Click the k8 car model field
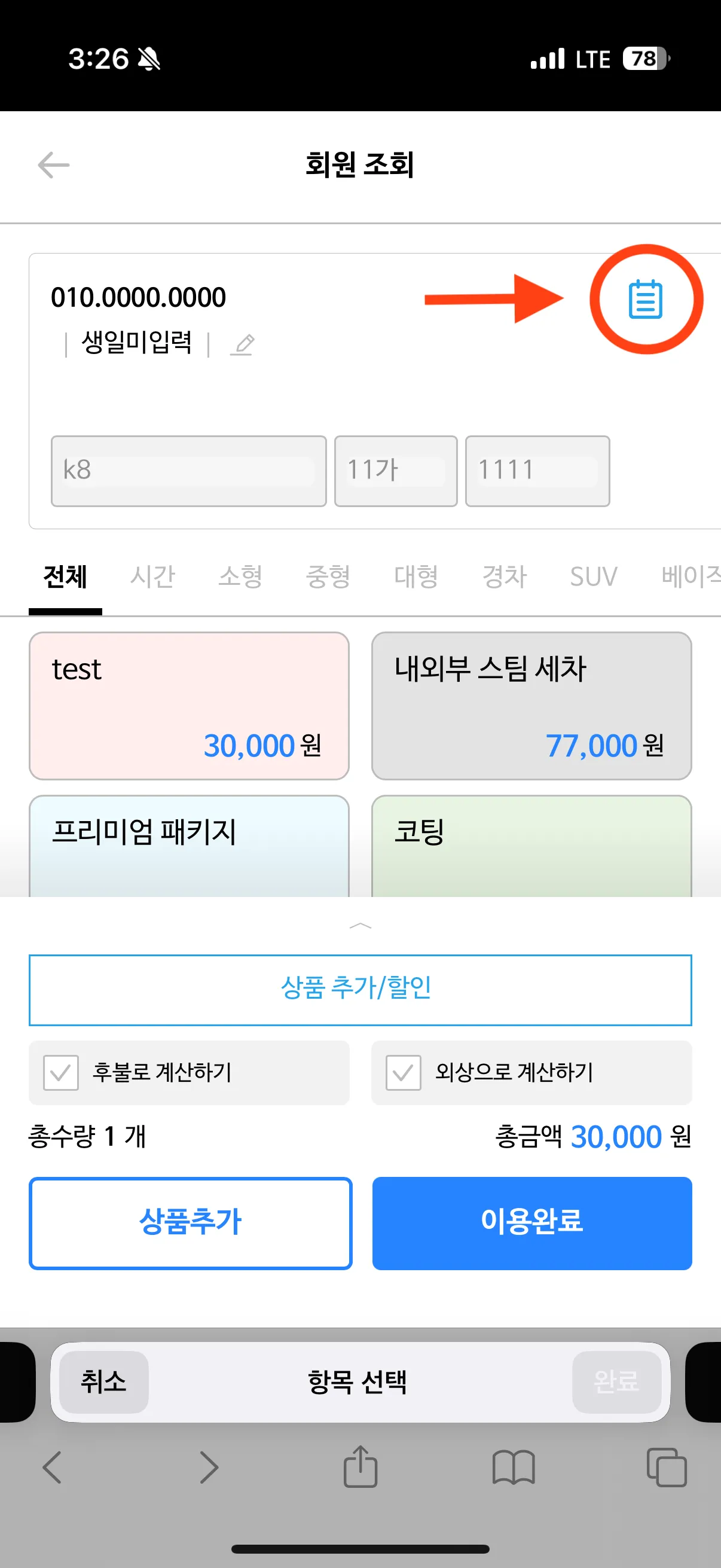The height and width of the screenshot is (1568, 721). (188, 471)
